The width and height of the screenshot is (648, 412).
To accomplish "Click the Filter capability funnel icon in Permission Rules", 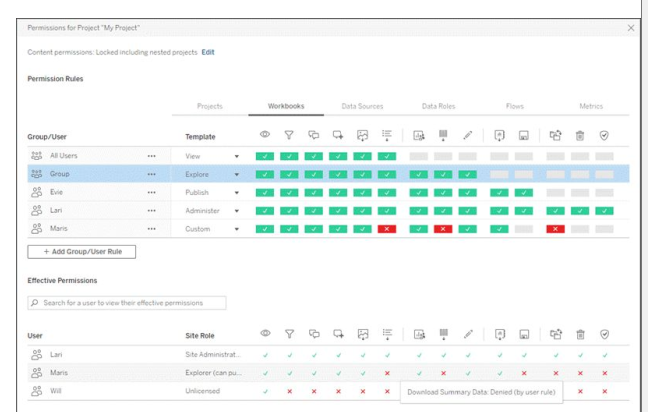I will click(289, 135).
